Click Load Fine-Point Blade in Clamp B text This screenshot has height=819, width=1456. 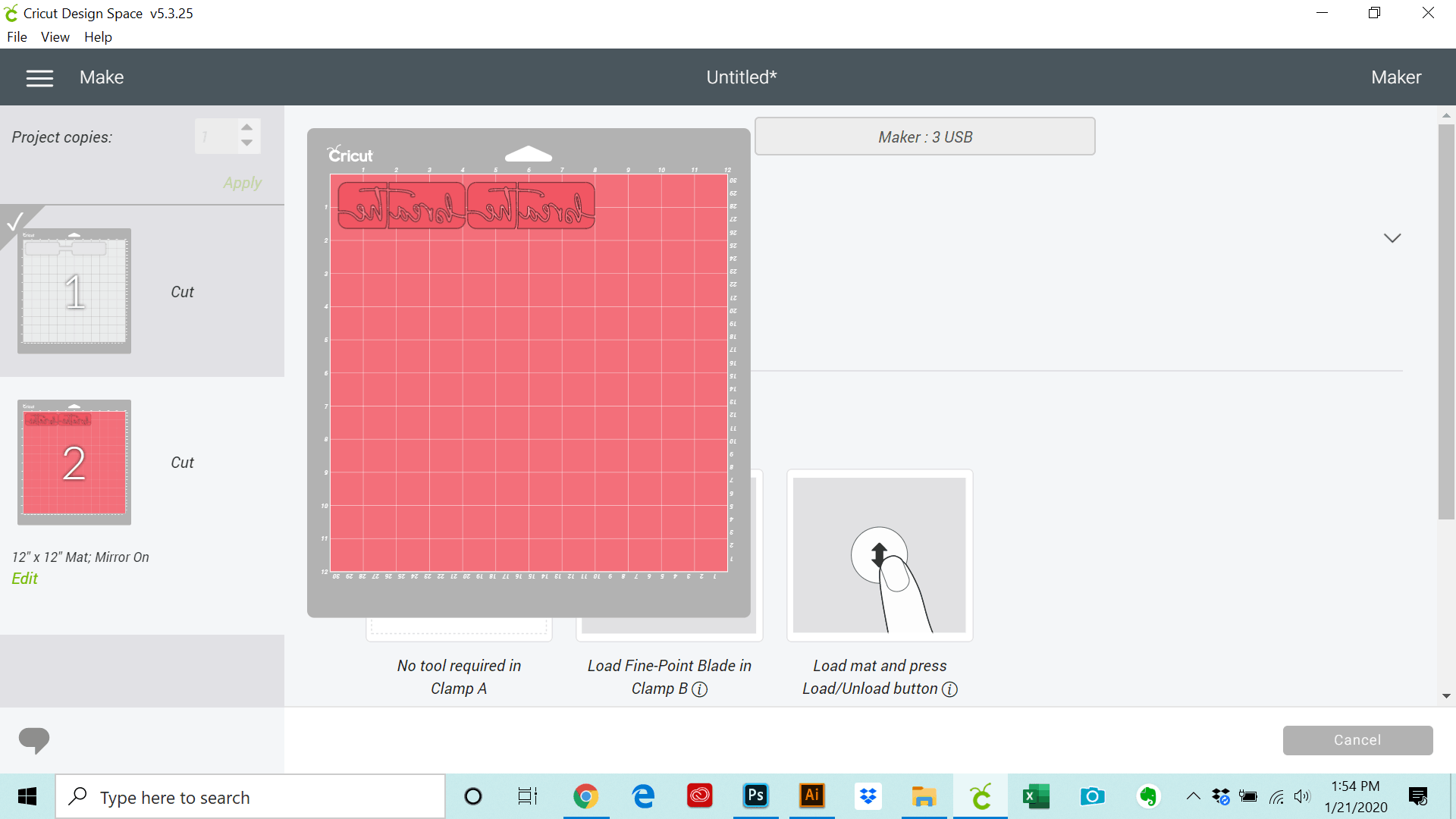coord(669,677)
